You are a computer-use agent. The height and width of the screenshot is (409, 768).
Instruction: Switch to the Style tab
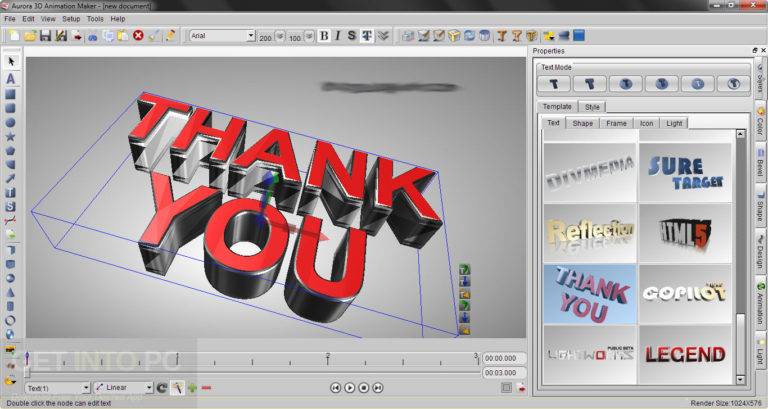[x=592, y=107]
